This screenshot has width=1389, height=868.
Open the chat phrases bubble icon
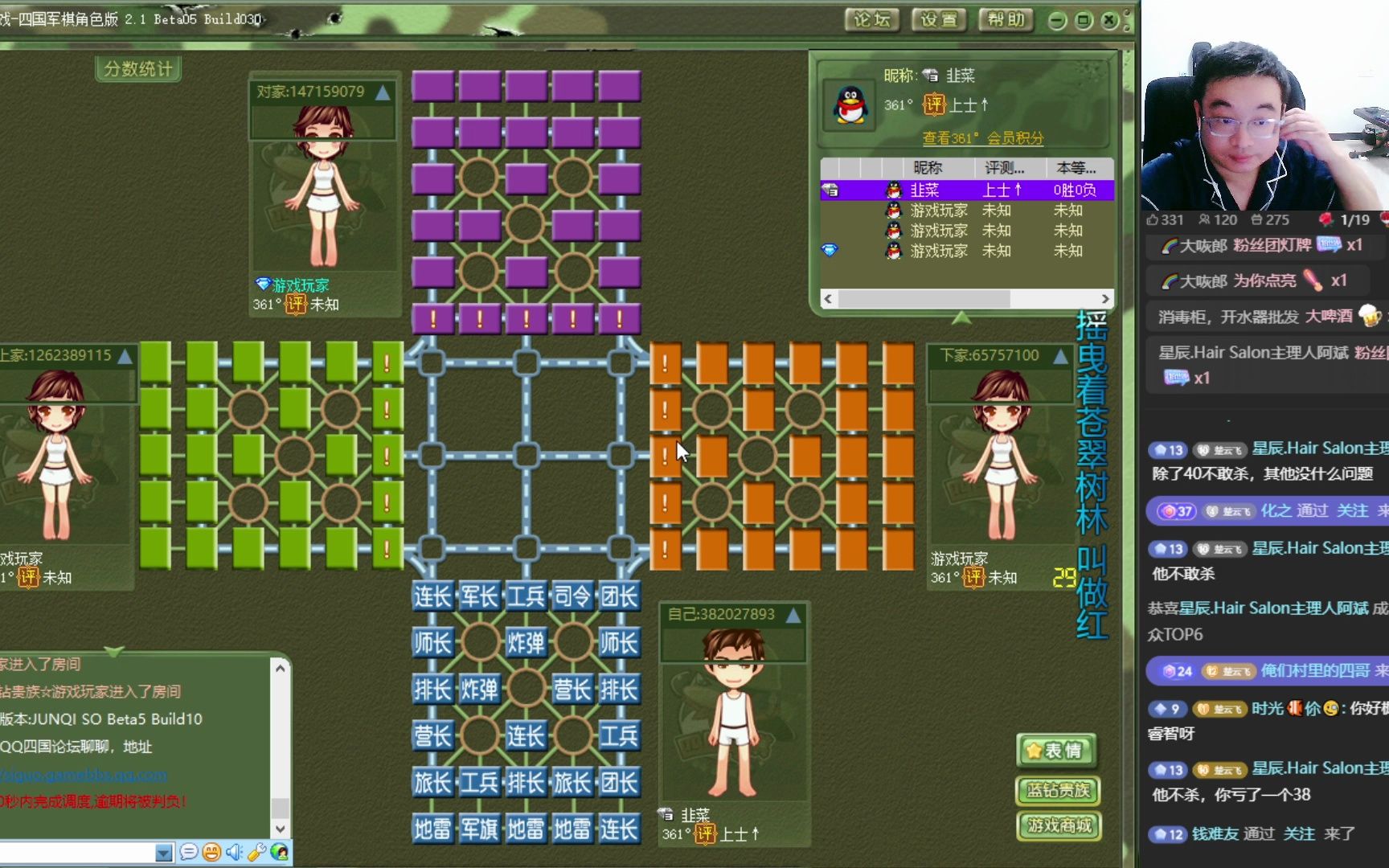[189, 852]
